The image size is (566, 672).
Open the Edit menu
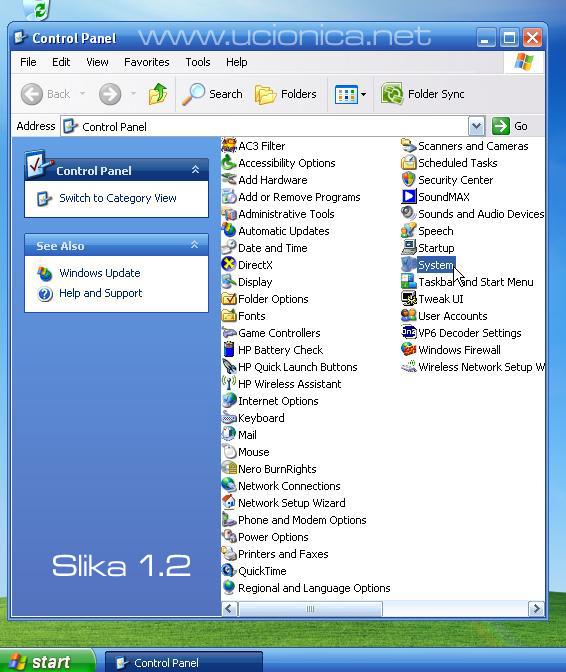(61, 62)
